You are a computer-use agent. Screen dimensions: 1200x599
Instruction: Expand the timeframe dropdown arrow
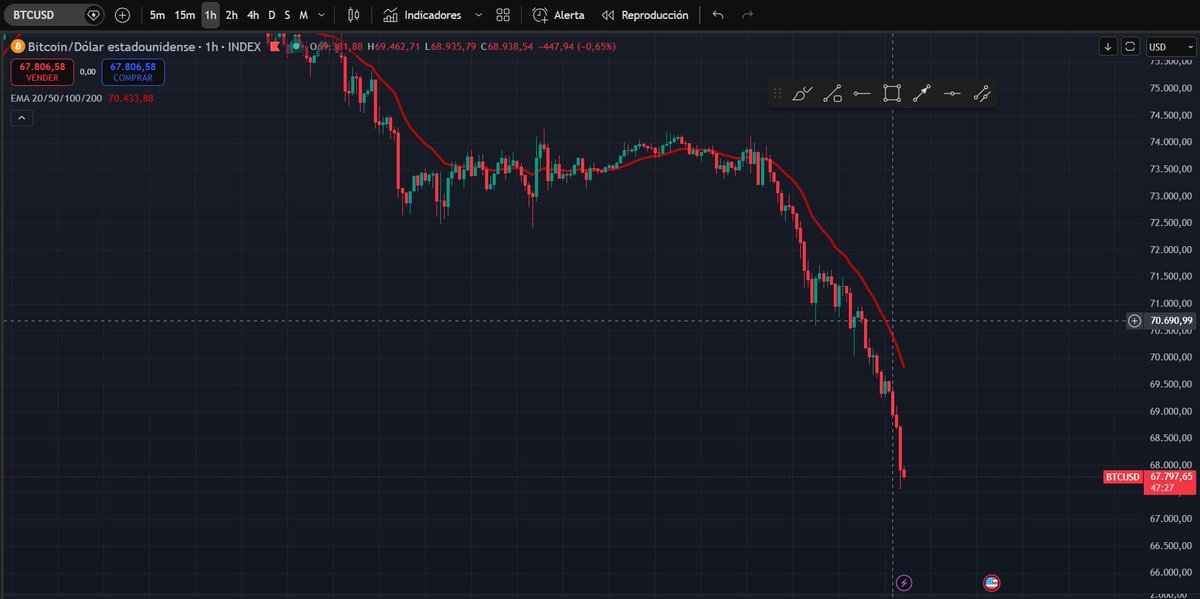pos(320,15)
